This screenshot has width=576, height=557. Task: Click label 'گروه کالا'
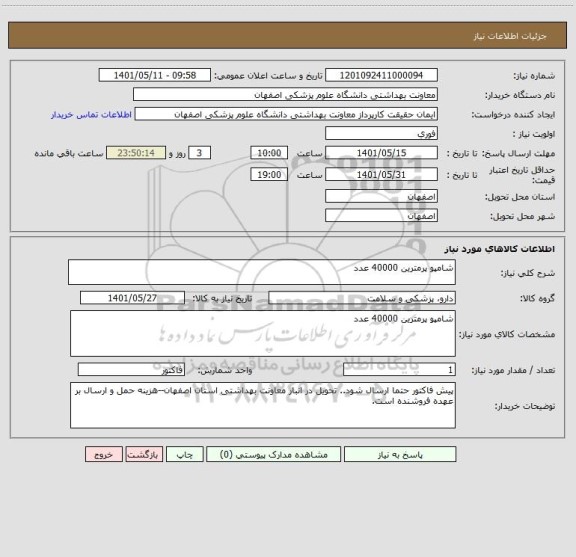coord(537,298)
